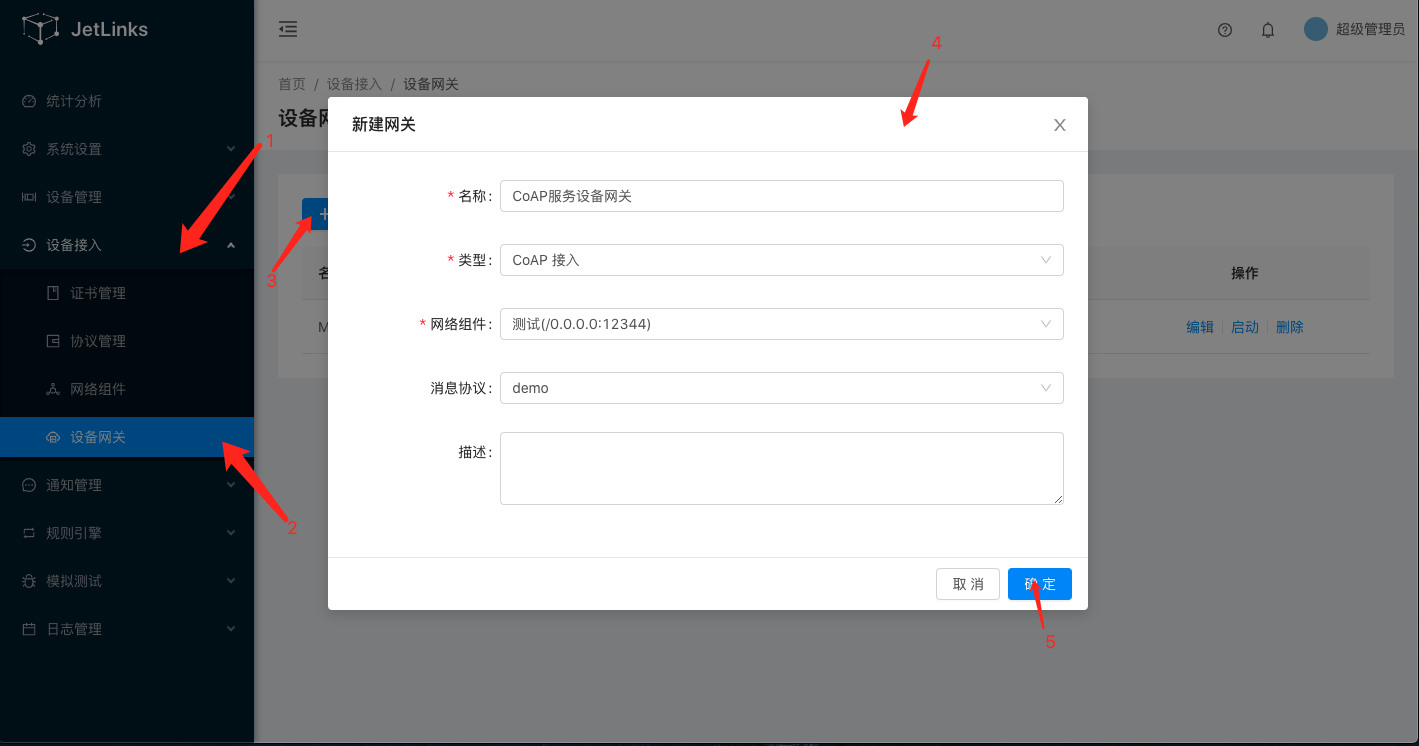Open the 消息协议 dropdown showing demo
The image size is (1419, 746).
tap(781, 388)
